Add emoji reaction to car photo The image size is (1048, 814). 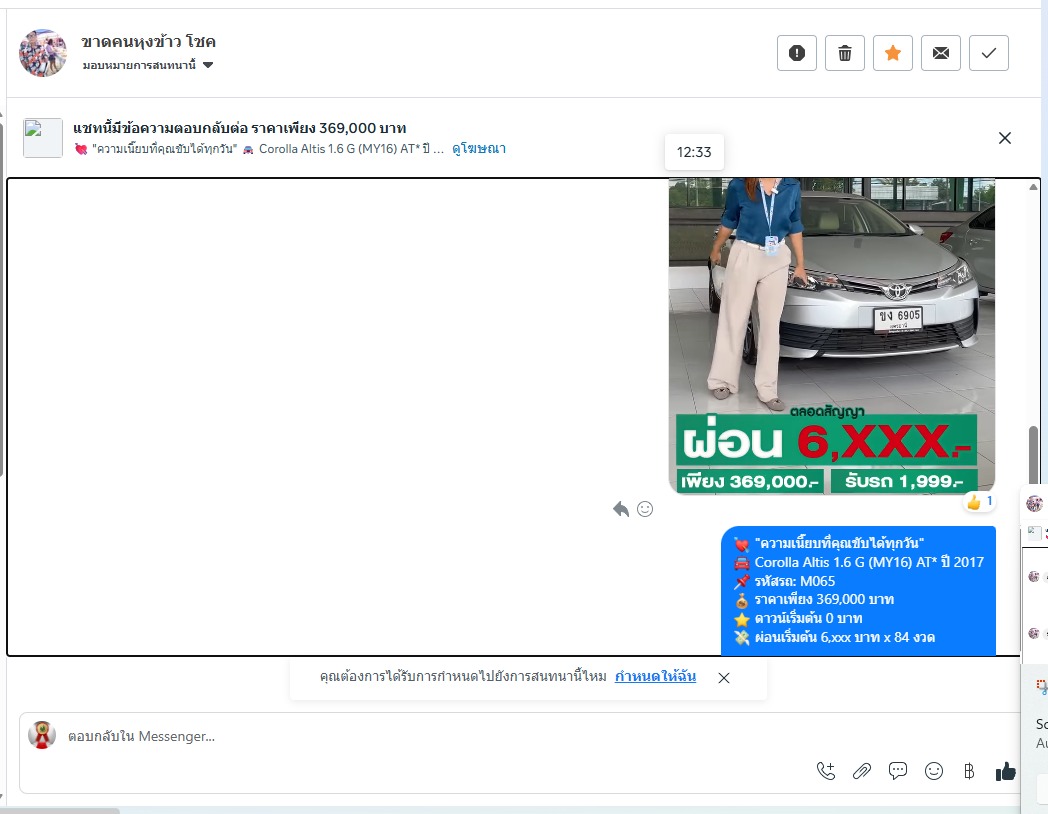click(645, 509)
